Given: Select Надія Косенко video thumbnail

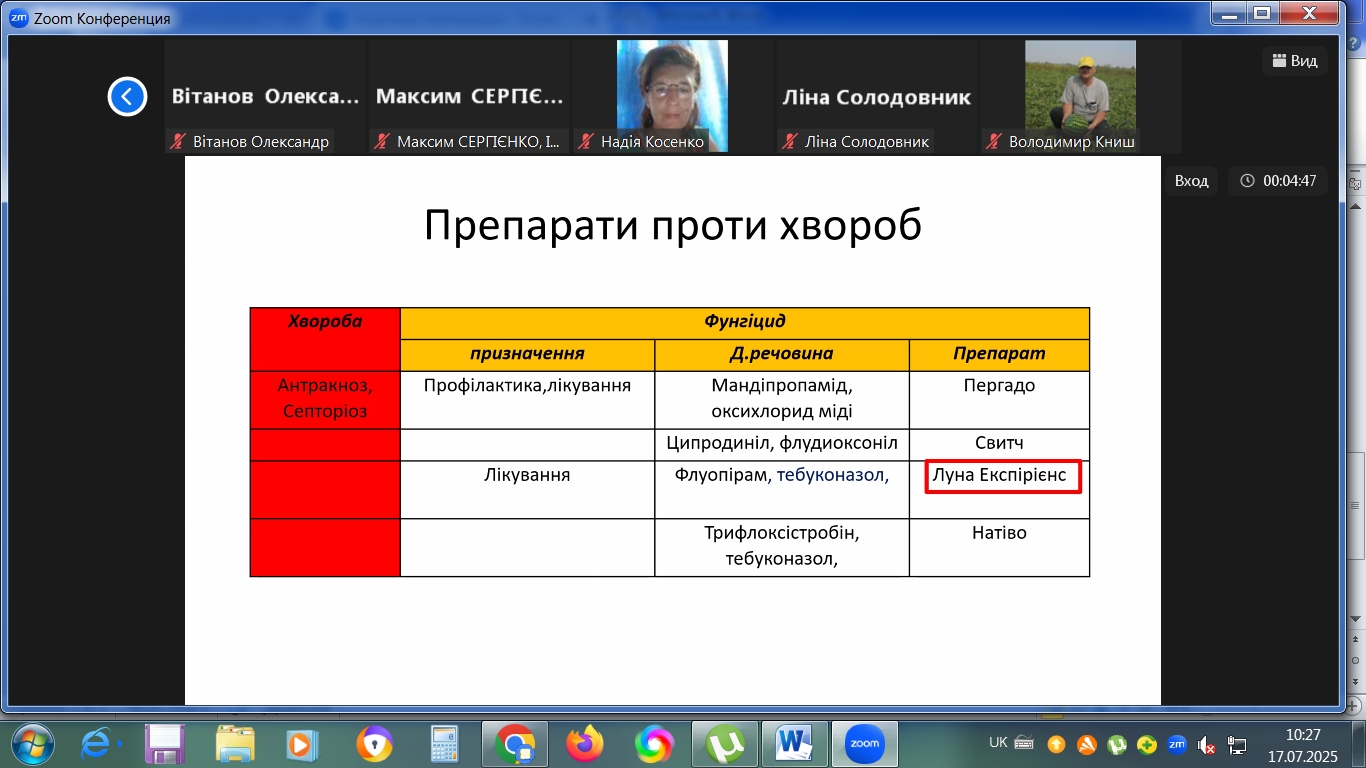Looking at the screenshot, I should (672, 96).
